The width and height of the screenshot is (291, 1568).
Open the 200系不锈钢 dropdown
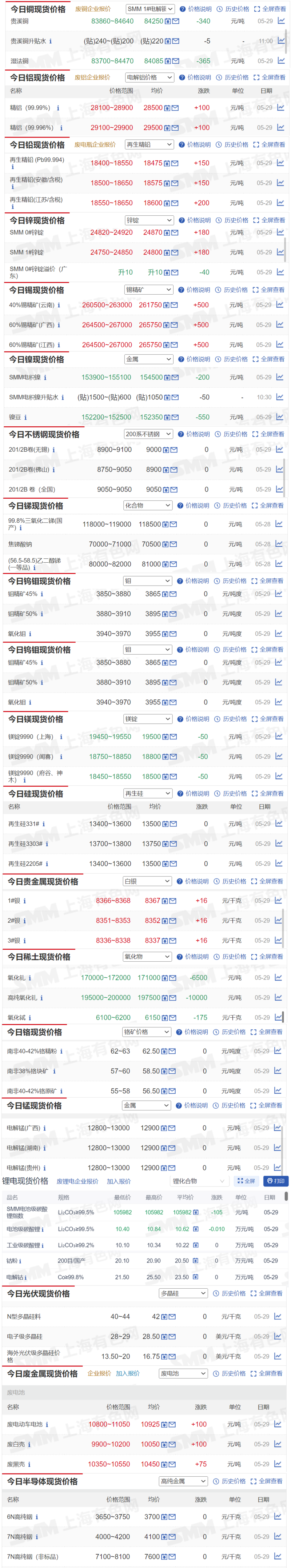click(x=149, y=434)
